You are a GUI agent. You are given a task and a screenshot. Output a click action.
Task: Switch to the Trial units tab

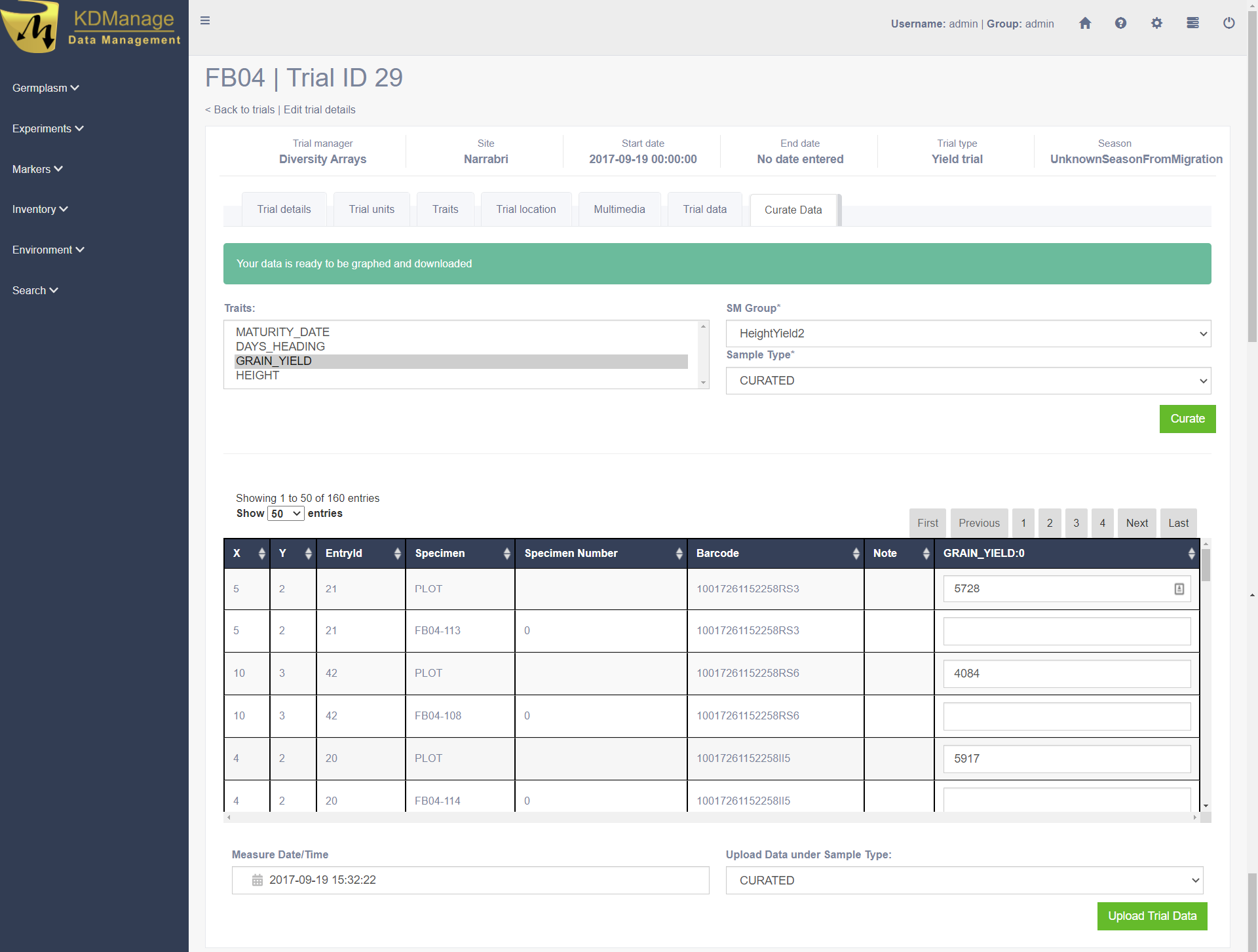tap(372, 210)
